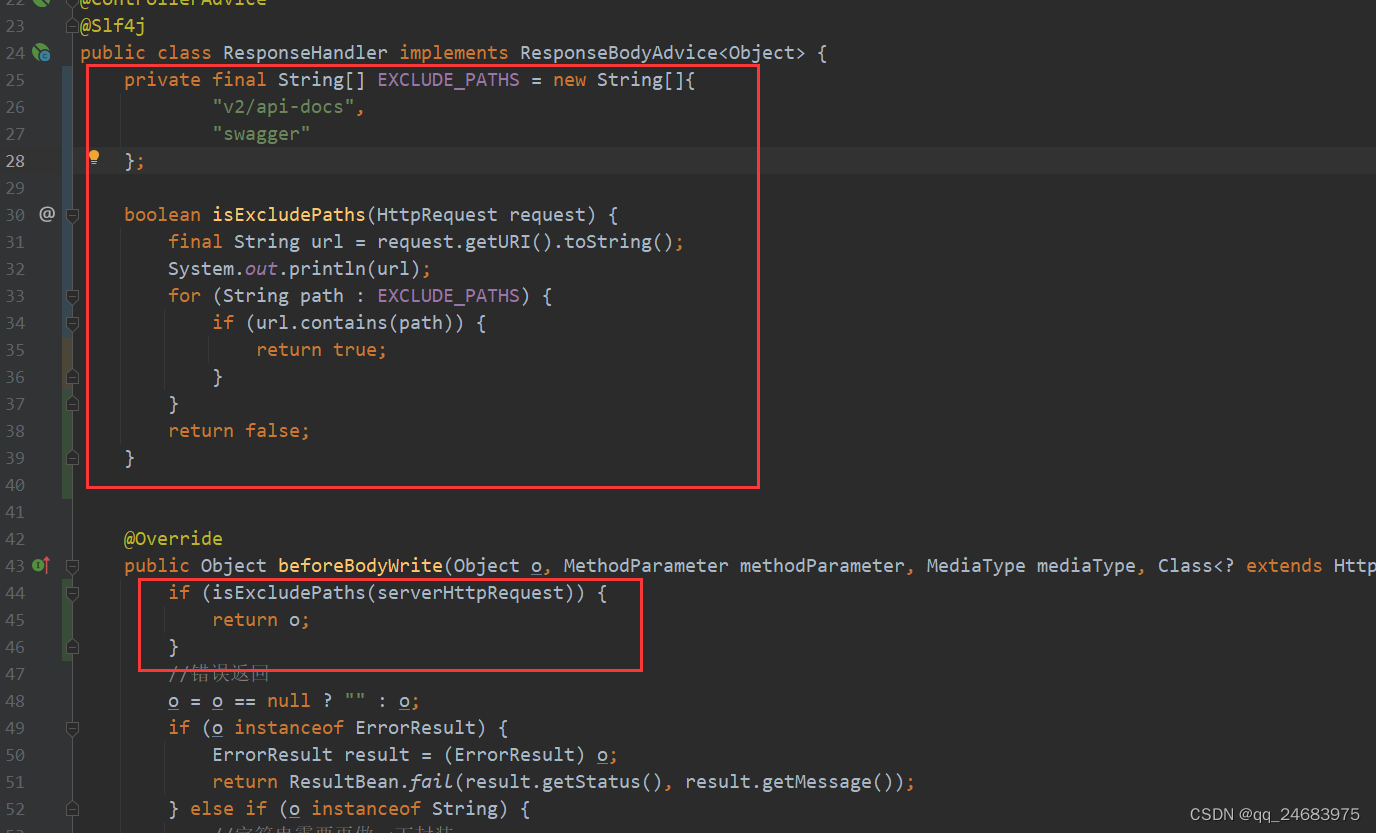Click beforeBodyWrite method name
The width and height of the screenshot is (1376, 833).
(360, 566)
